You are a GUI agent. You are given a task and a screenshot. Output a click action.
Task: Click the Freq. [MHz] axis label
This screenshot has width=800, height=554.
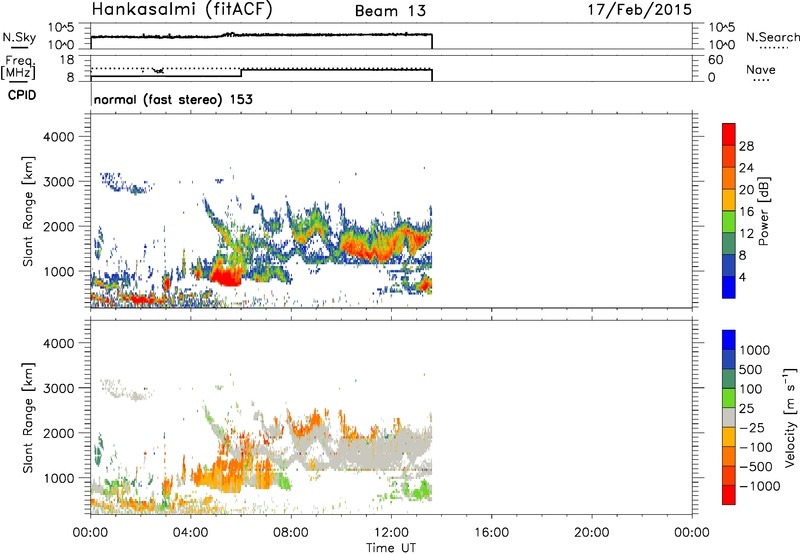18,67
